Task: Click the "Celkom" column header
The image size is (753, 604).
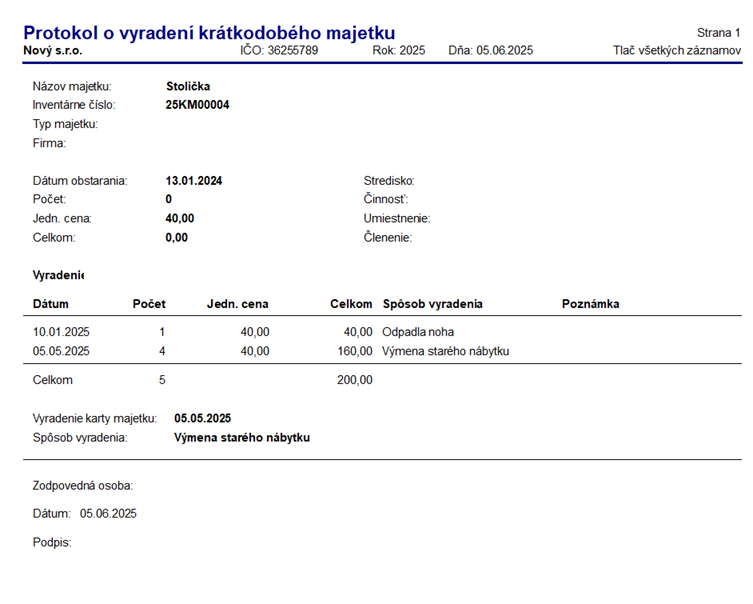Action: click(x=351, y=304)
